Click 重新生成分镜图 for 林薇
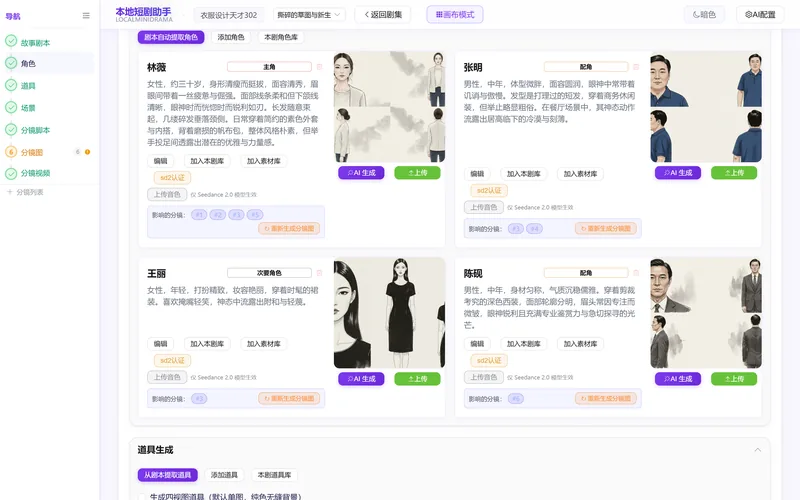 coord(289,229)
